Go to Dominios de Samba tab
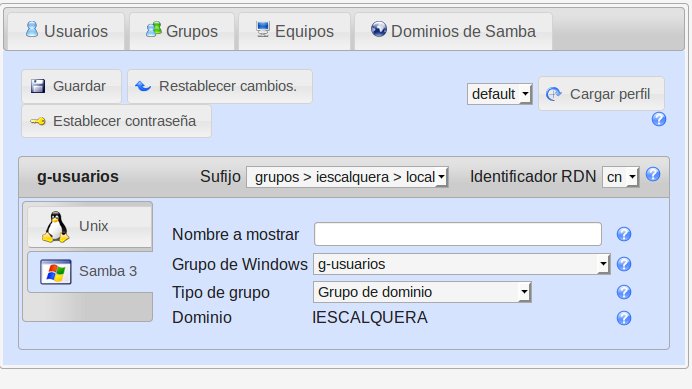Screen dimensions: 692x389 (453, 31)
